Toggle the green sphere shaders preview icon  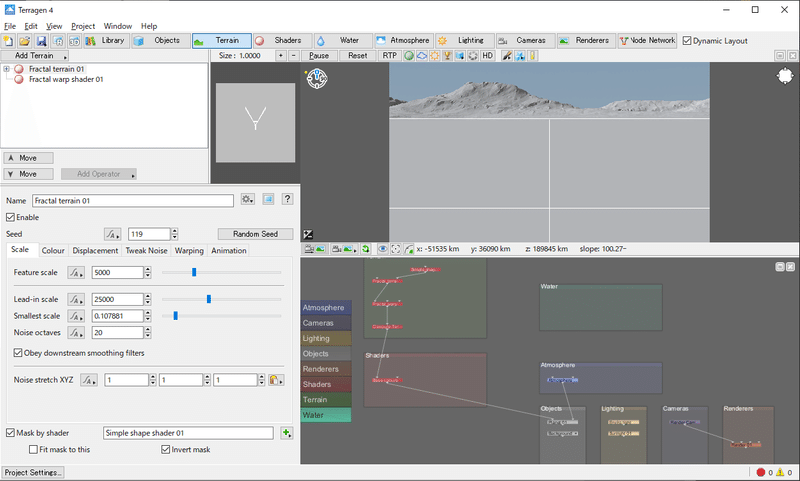pos(409,56)
